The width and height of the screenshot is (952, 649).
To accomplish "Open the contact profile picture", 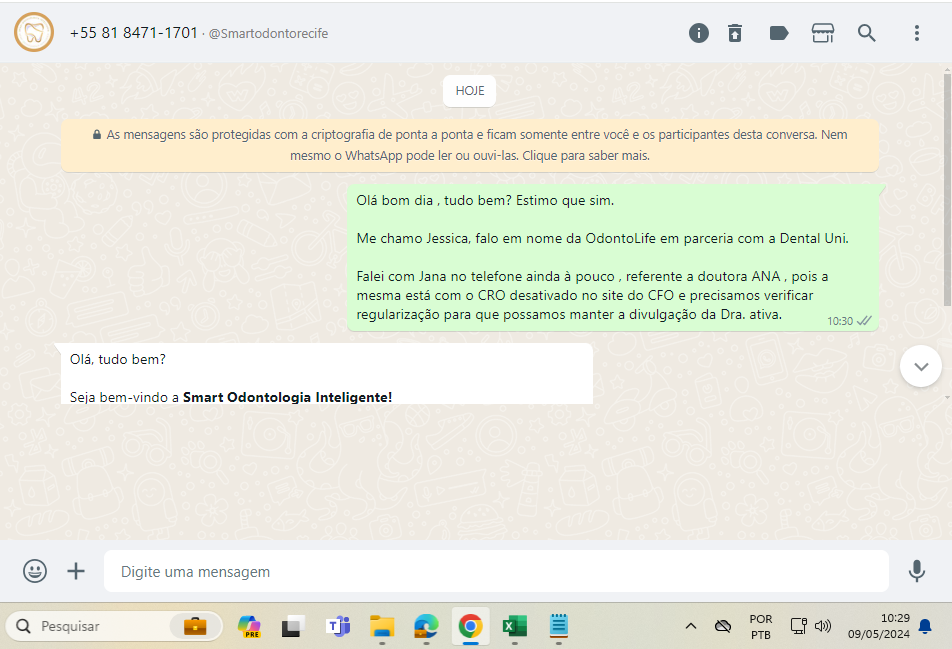I will pos(34,32).
